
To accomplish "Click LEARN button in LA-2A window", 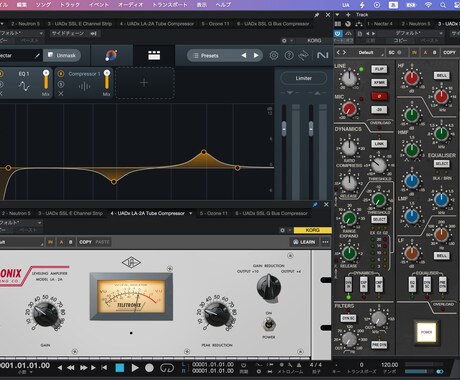I will (x=304, y=242).
